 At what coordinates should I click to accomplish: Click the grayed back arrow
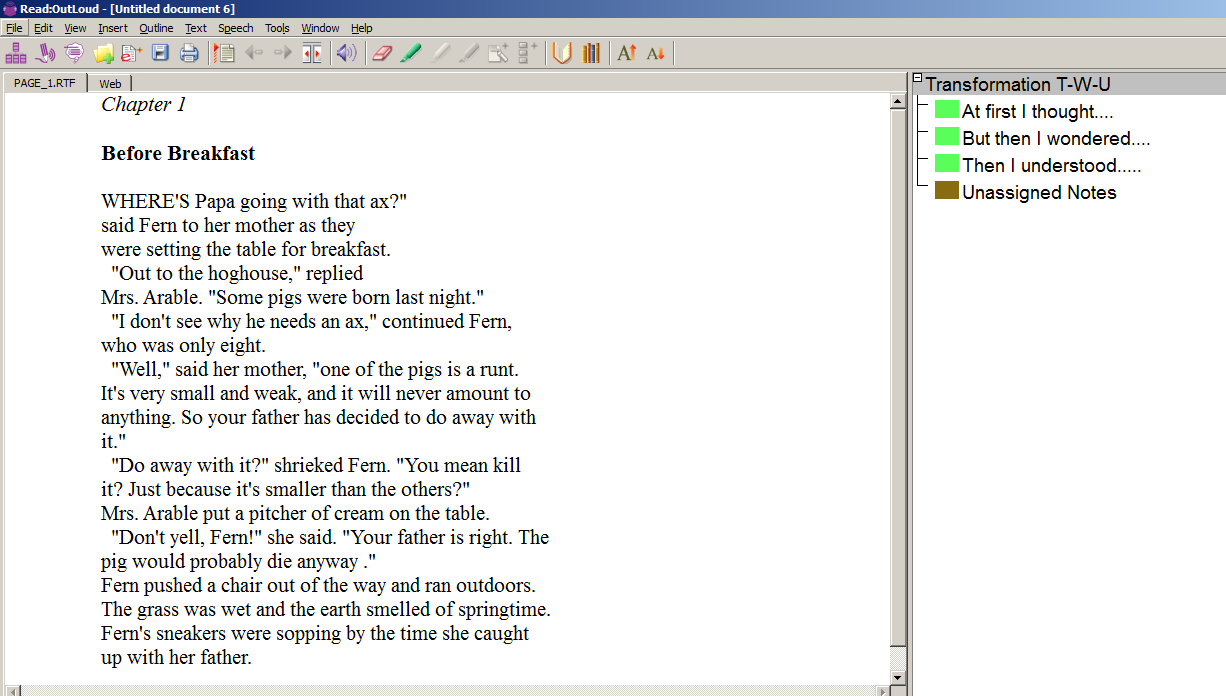[254, 53]
